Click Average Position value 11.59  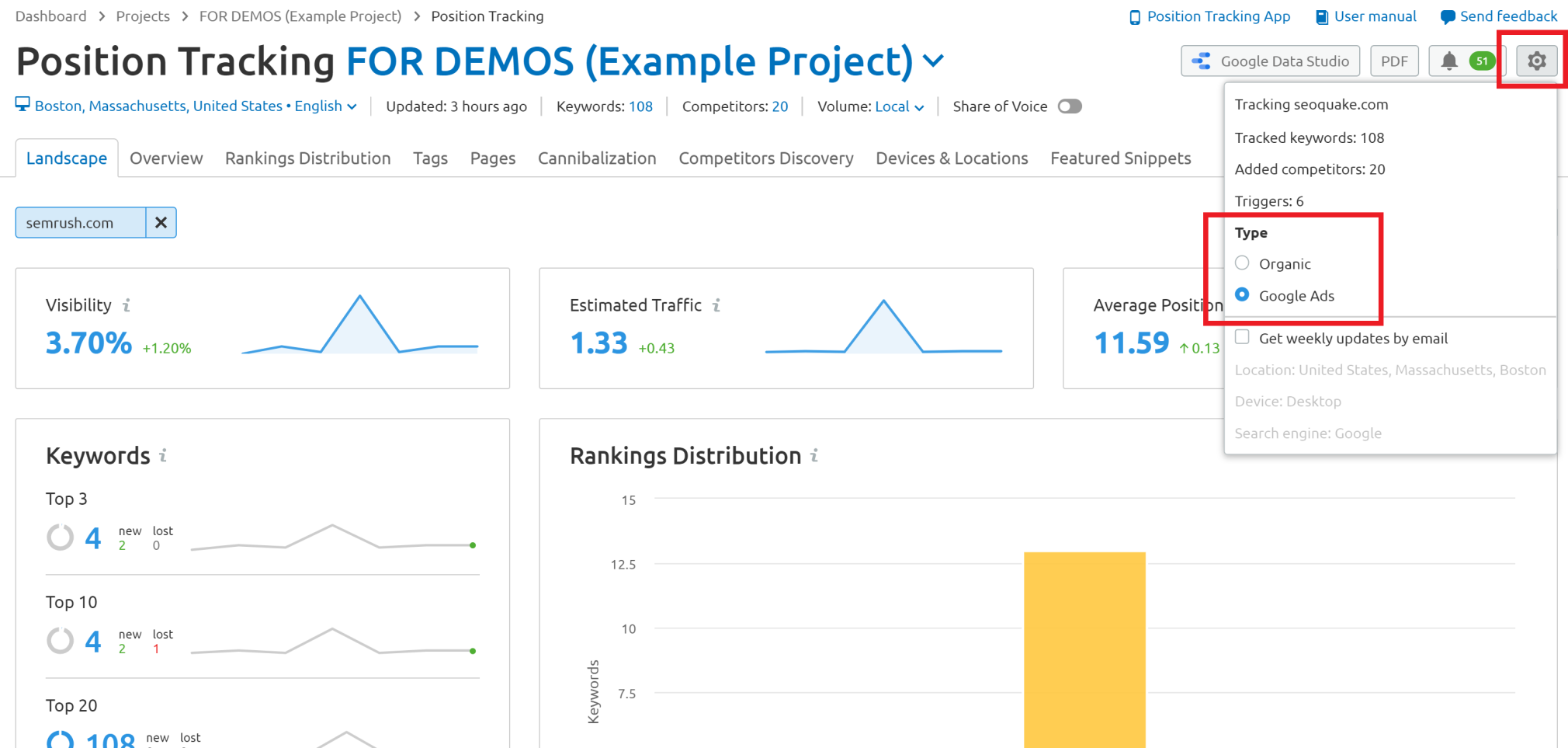coord(1131,343)
